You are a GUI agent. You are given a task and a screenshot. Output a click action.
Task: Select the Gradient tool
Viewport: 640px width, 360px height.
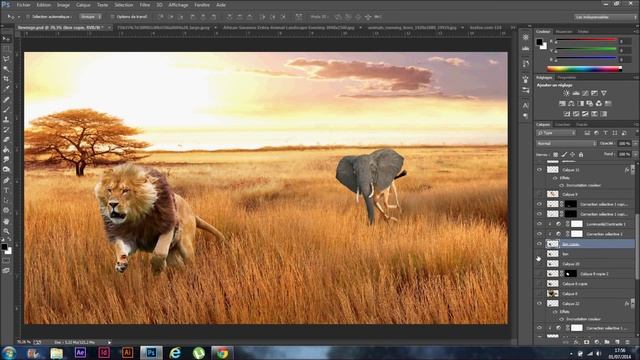pyautogui.click(x=7, y=150)
